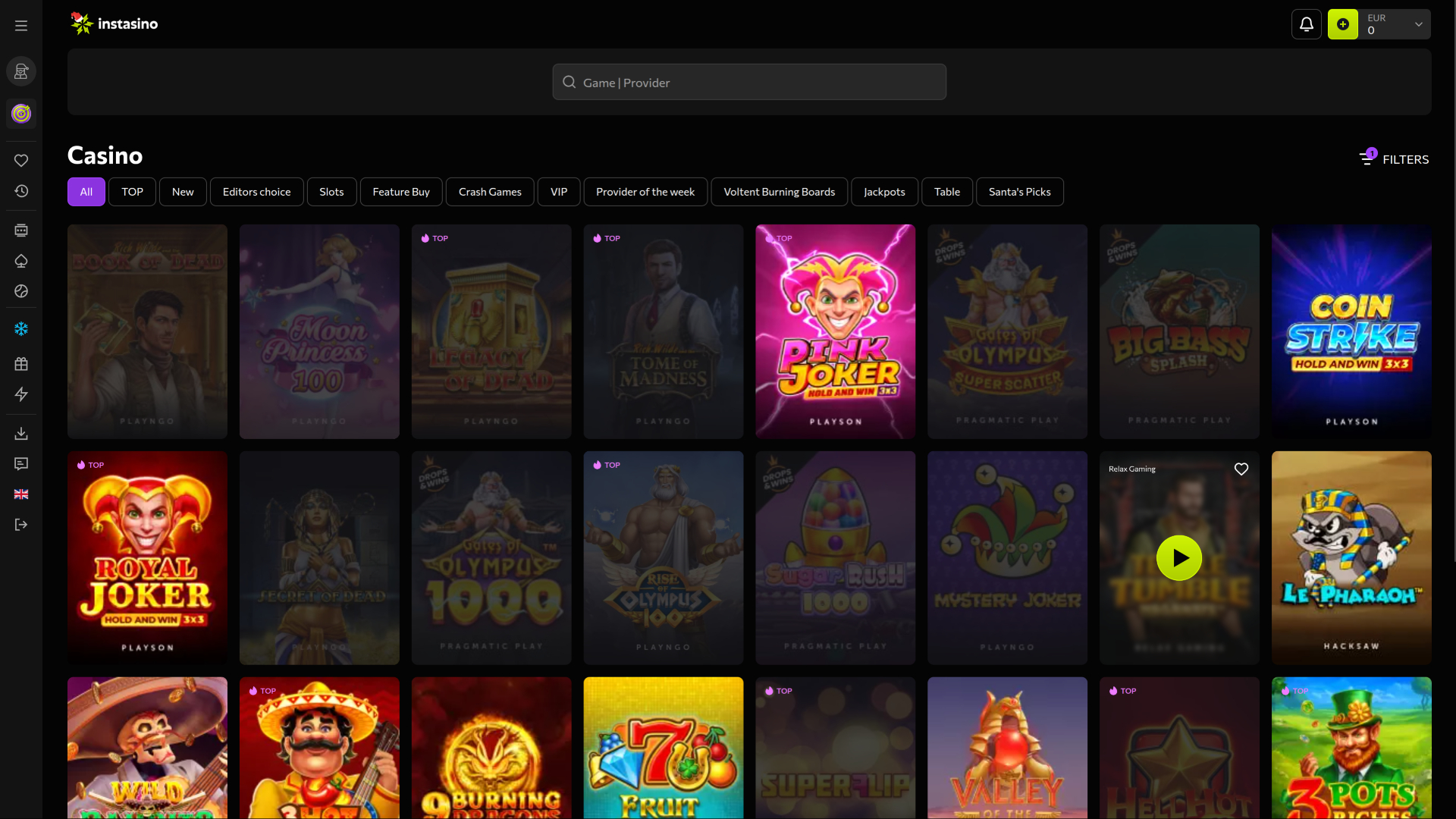Select the All games filter chip
The width and height of the screenshot is (1456, 819).
coord(86,191)
